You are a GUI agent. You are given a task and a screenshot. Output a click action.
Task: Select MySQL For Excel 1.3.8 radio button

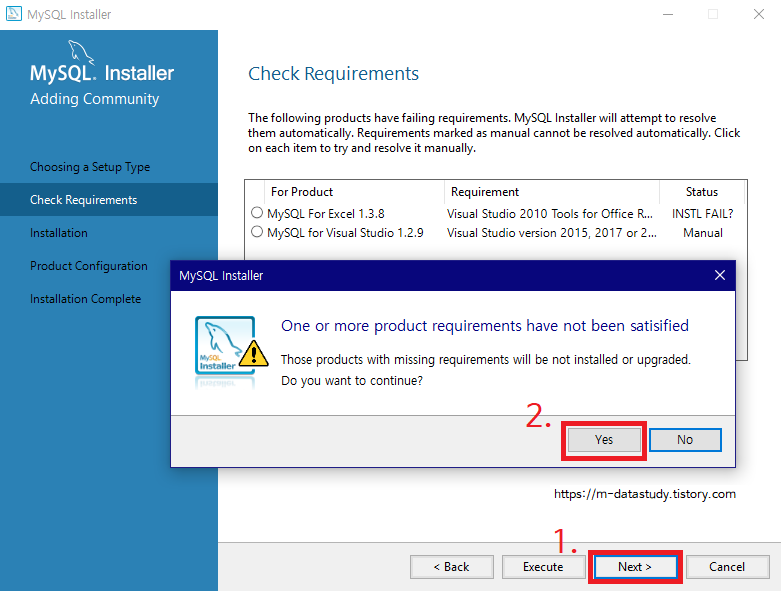[x=257, y=213]
